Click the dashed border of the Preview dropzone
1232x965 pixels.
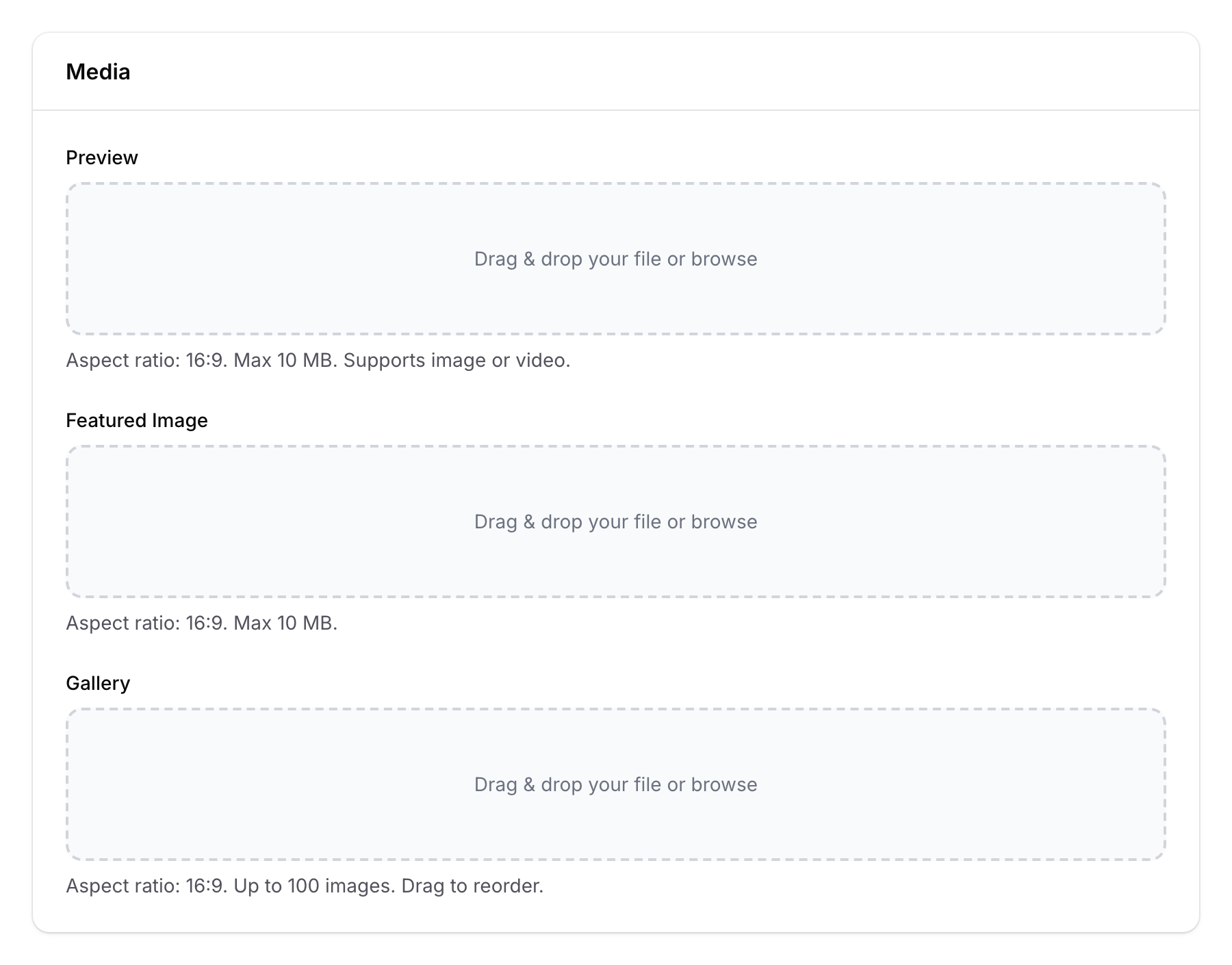[614, 183]
